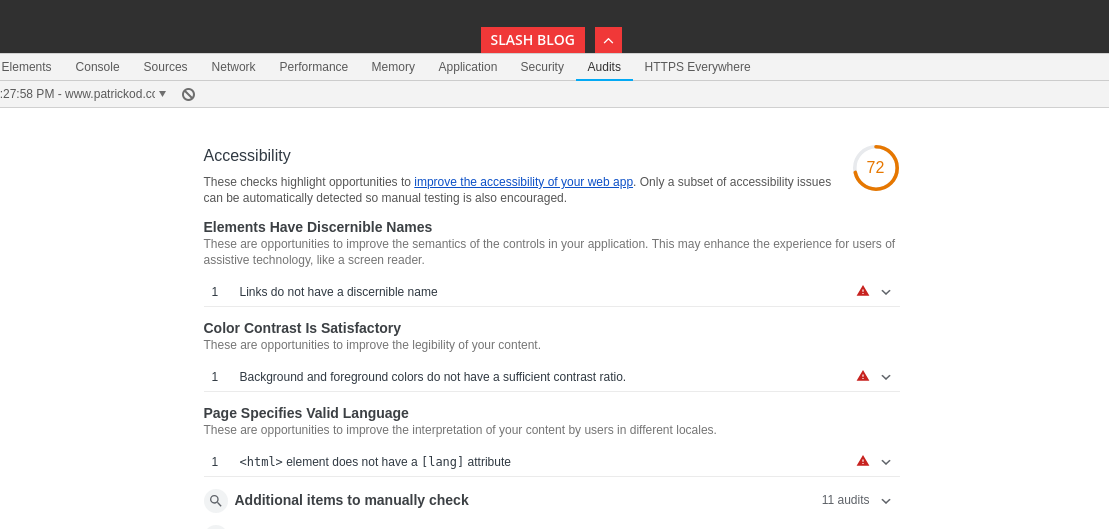
Task: Open the Application tab
Action: click(x=468, y=67)
